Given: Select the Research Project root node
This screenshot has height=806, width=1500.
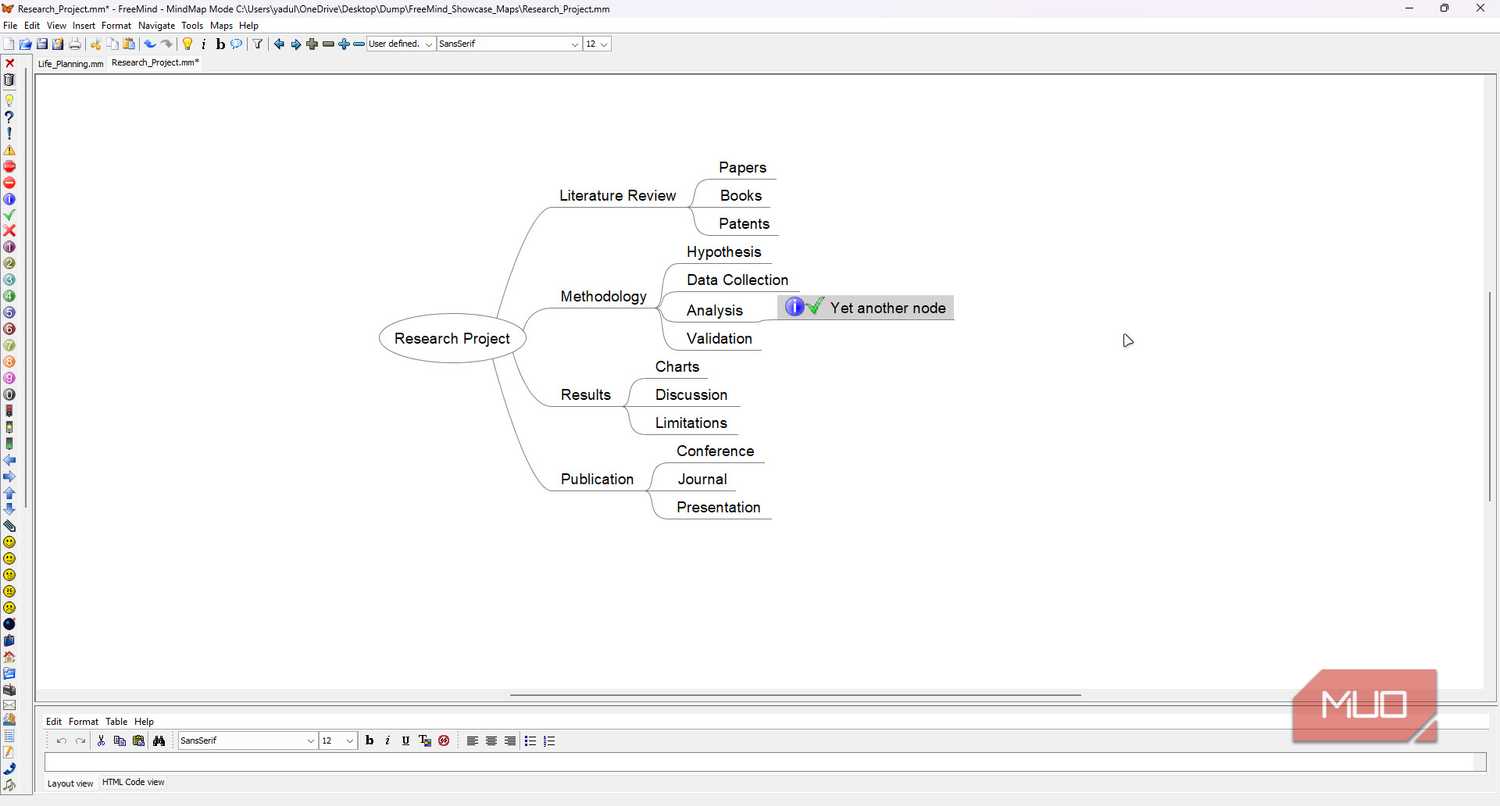Looking at the screenshot, I should pos(452,339).
